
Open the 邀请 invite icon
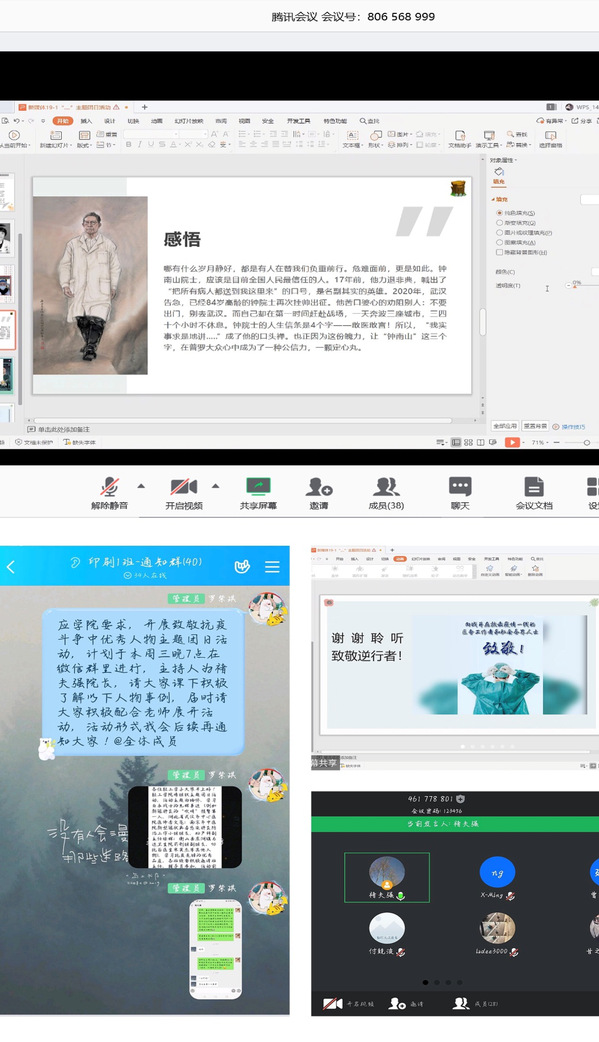(x=319, y=493)
